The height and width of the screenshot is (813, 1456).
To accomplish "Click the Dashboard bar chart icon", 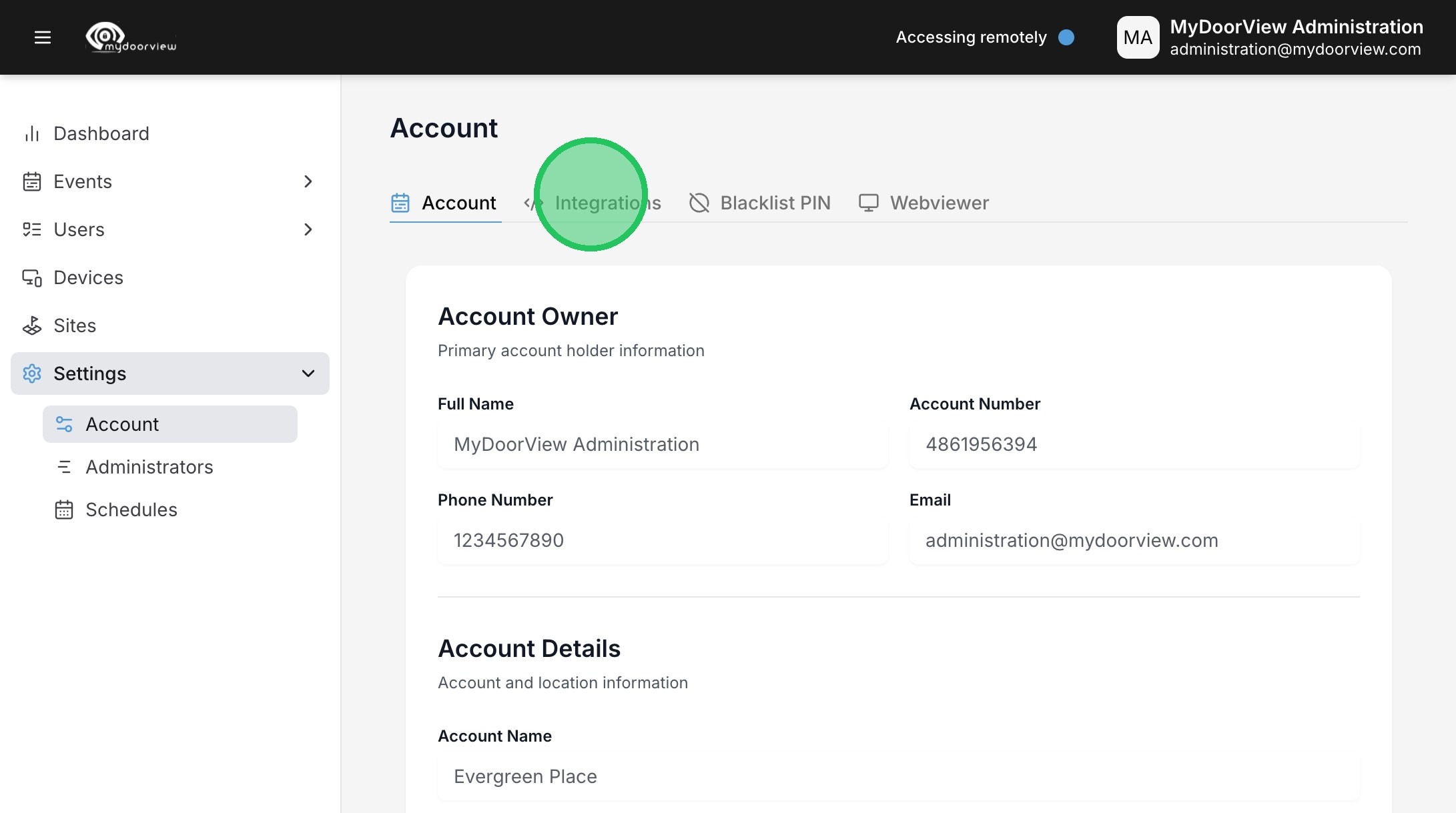I will click(31, 133).
